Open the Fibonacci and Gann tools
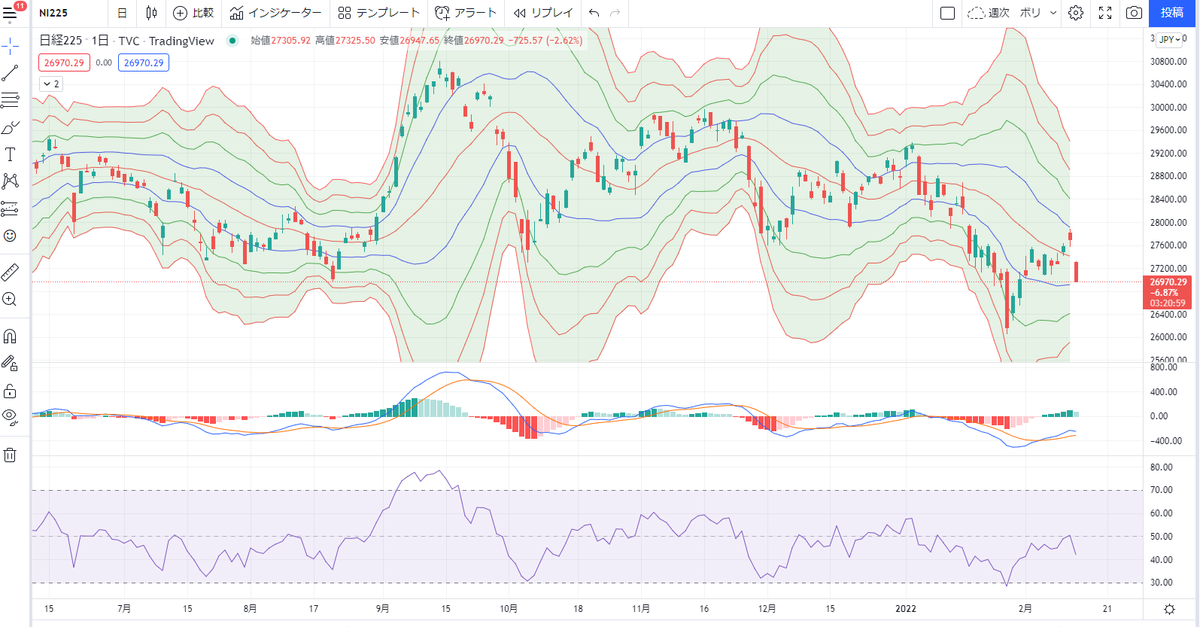Screen dimensions: 1200x627 (10, 100)
